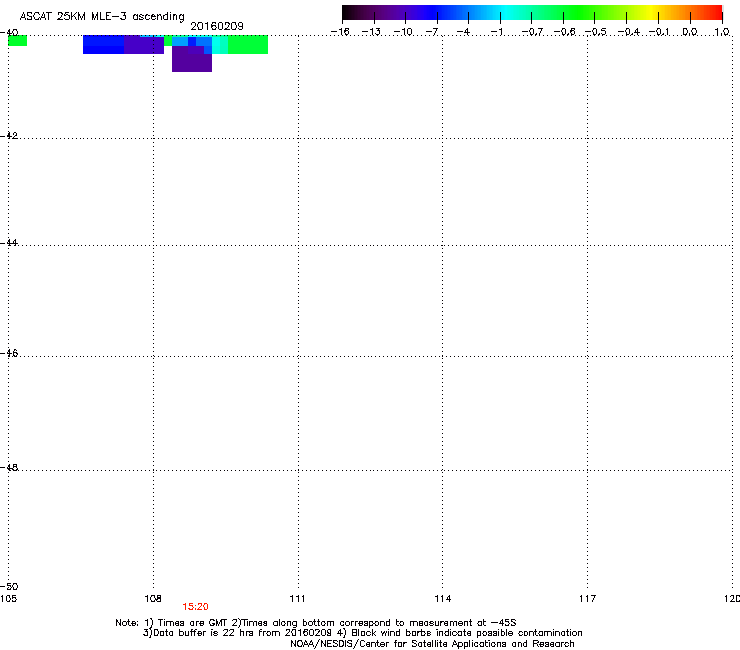Click the red 15:20 time stamp

click(195, 607)
